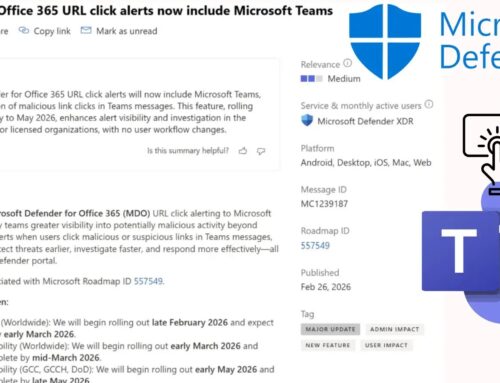Click the Microsoft Teams logo graphic
The image size is (500, 383).
point(461,253)
